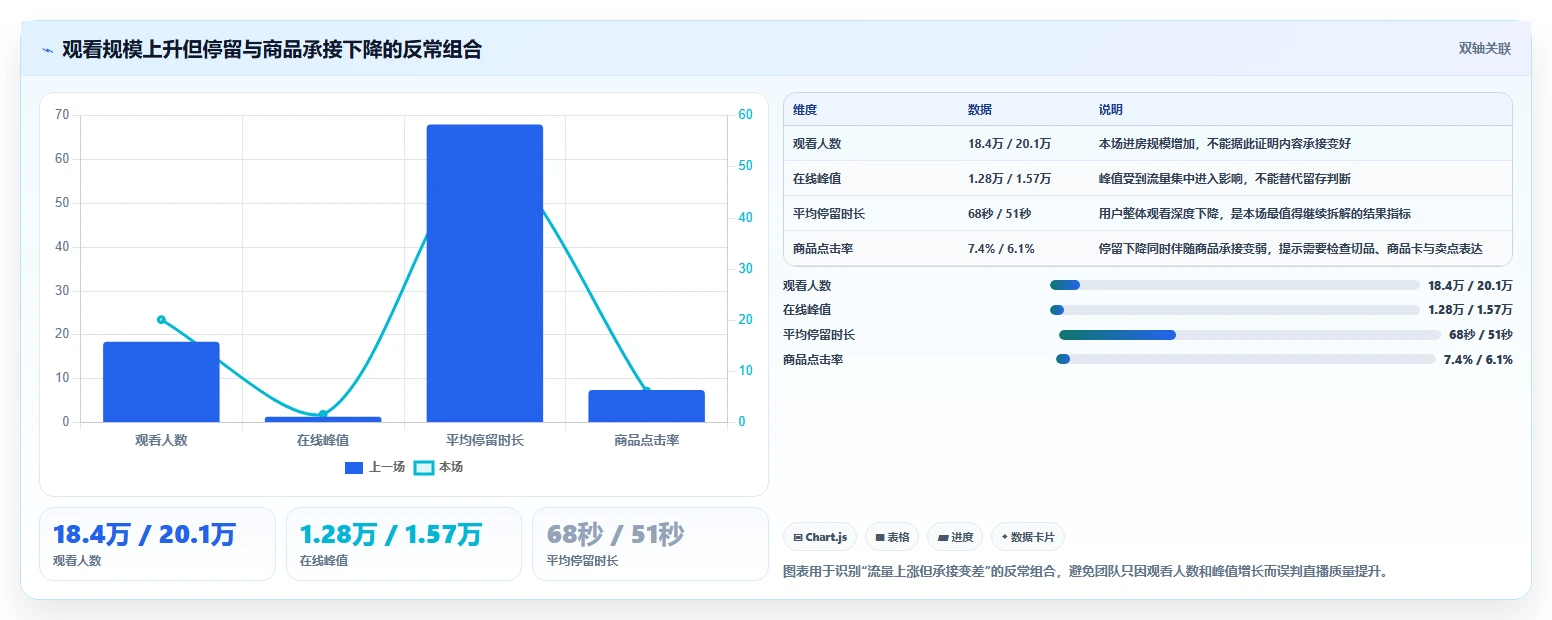Click table value 7.4% / 6.1%
Screen dimensions: 1552x620
tap(1001, 249)
